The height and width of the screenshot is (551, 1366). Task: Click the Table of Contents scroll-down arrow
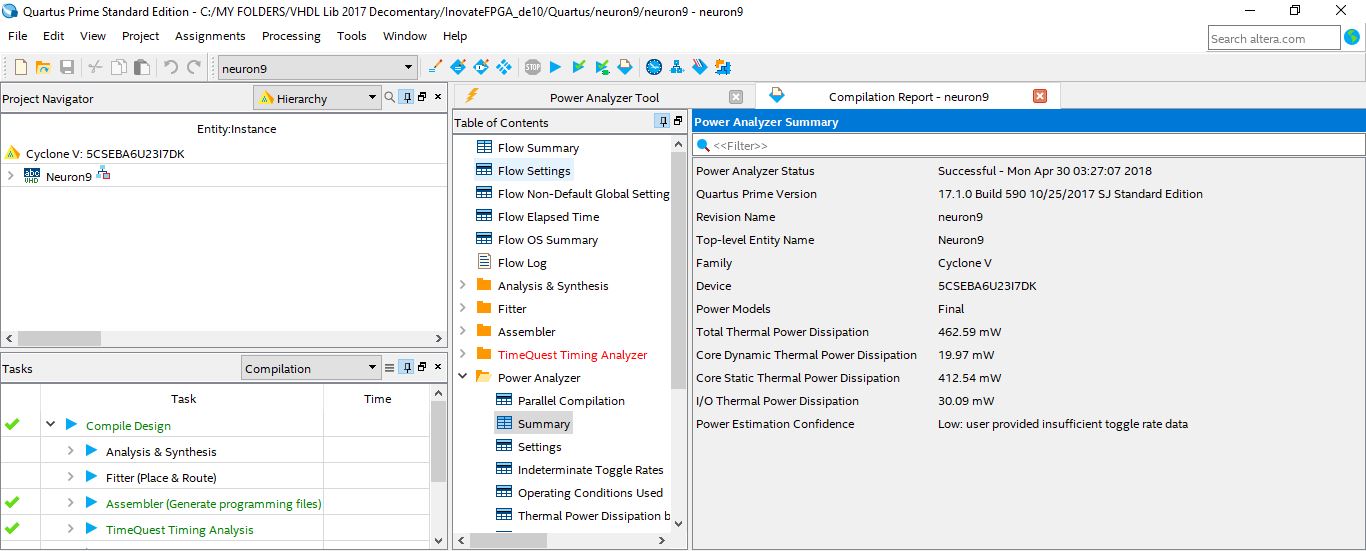pyautogui.click(x=679, y=523)
